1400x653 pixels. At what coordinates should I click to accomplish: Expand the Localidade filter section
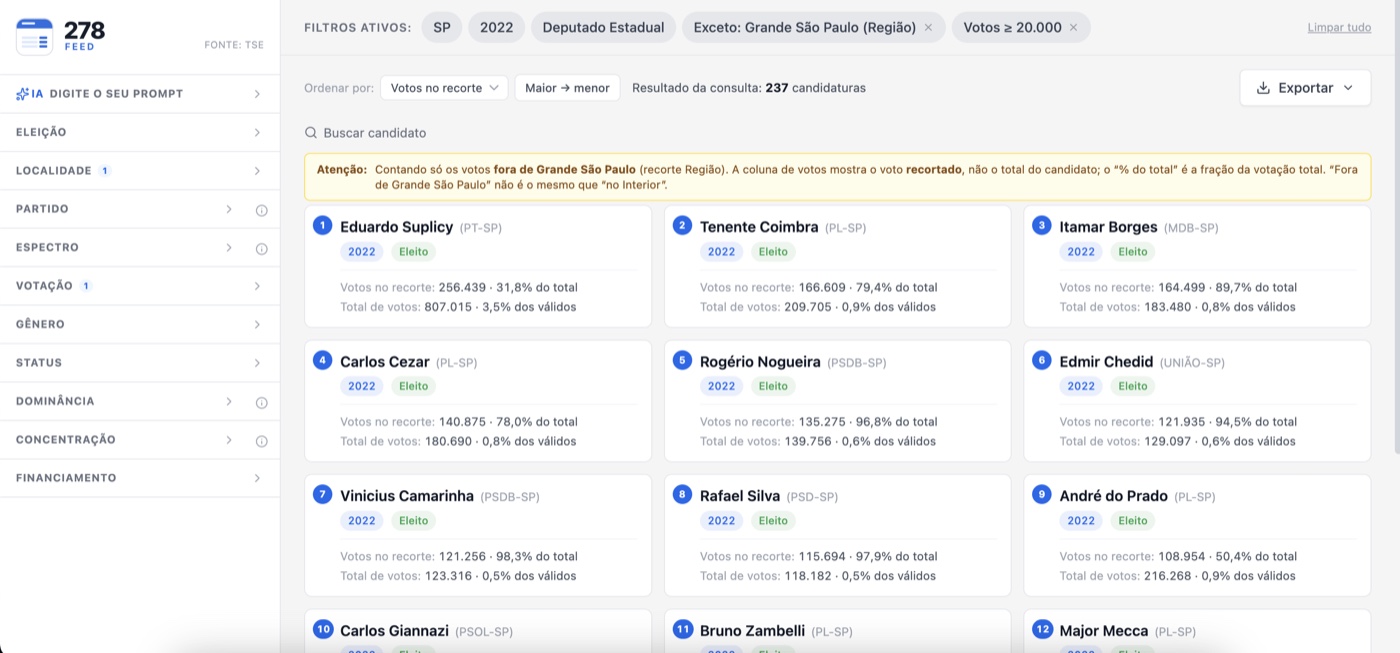[x=140, y=171]
